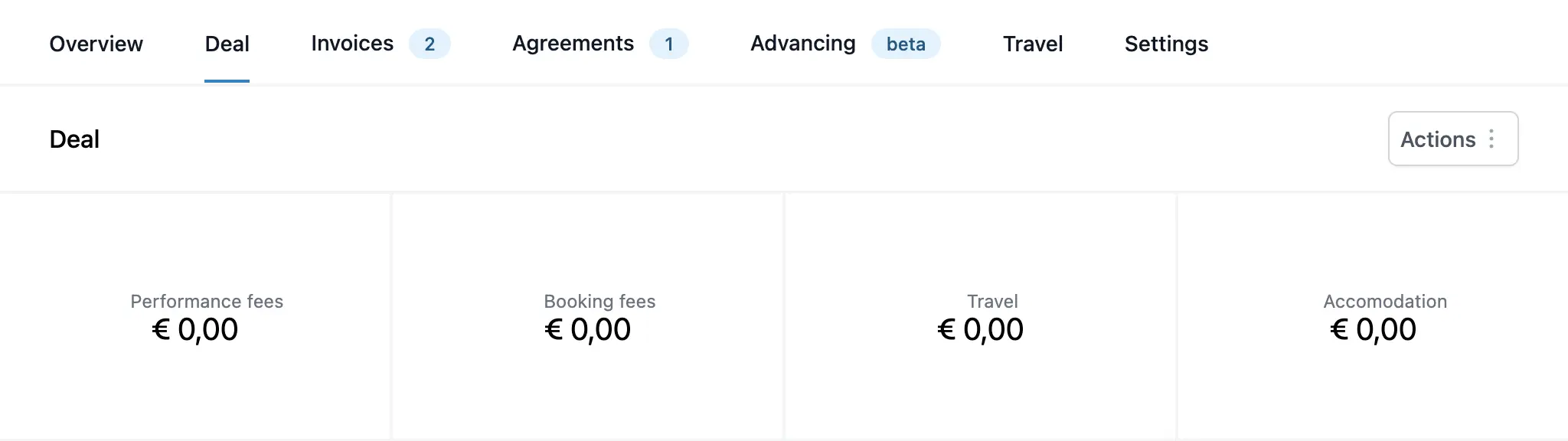Click the Performance fees € 0,00 amount
The height and width of the screenshot is (441, 1568).
coord(195,330)
